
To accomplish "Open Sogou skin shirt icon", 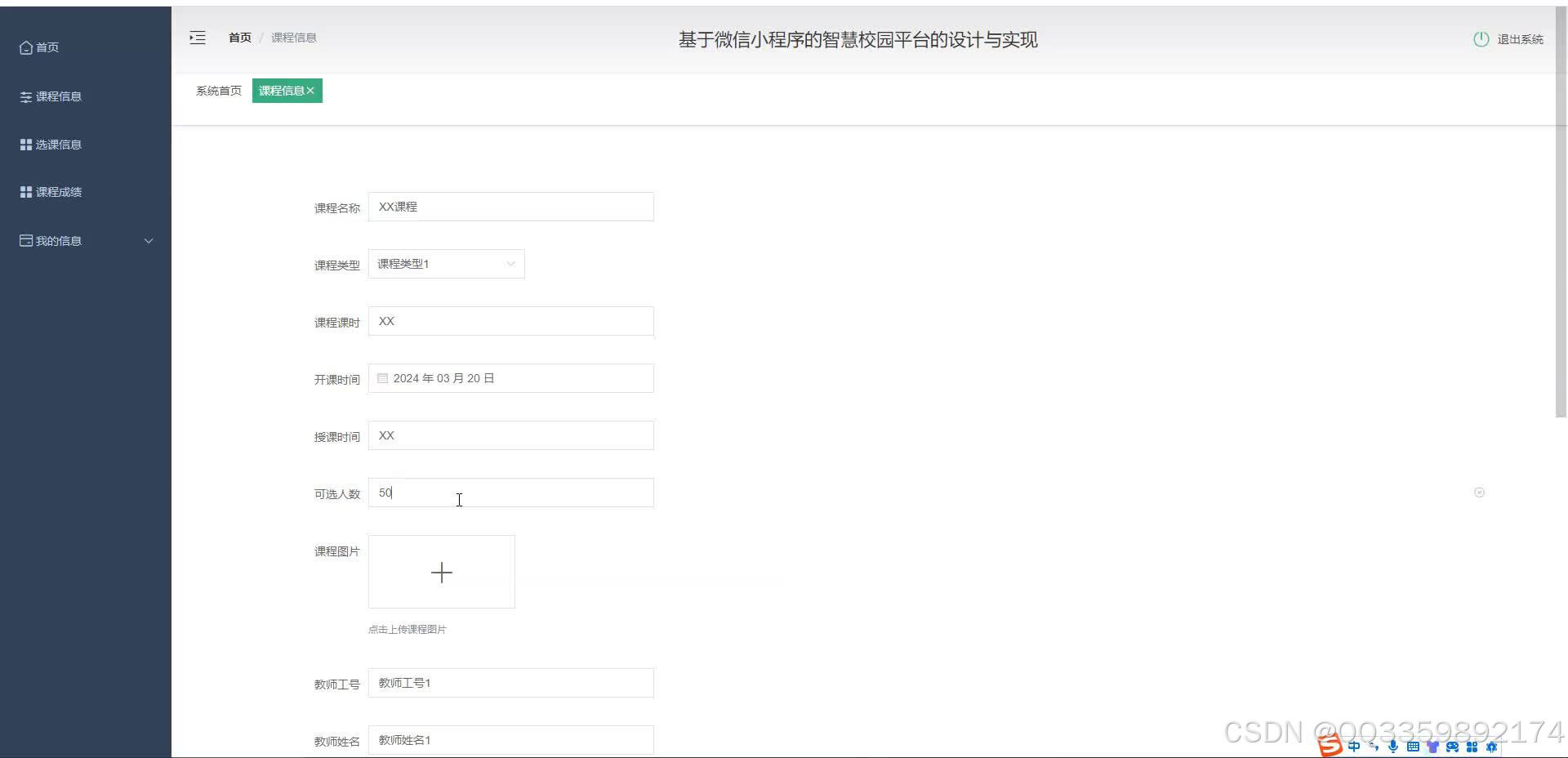I will pos(1432,747).
